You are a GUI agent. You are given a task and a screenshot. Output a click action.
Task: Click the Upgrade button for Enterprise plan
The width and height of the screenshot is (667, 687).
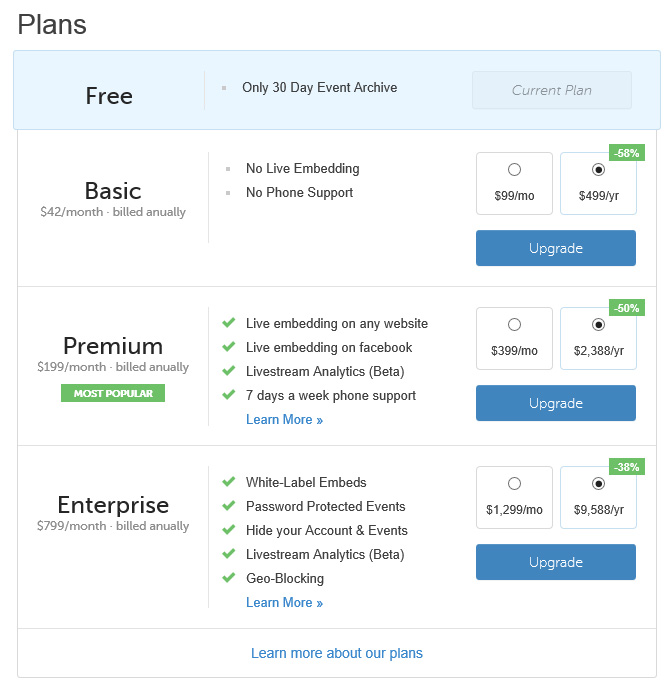[x=556, y=562]
